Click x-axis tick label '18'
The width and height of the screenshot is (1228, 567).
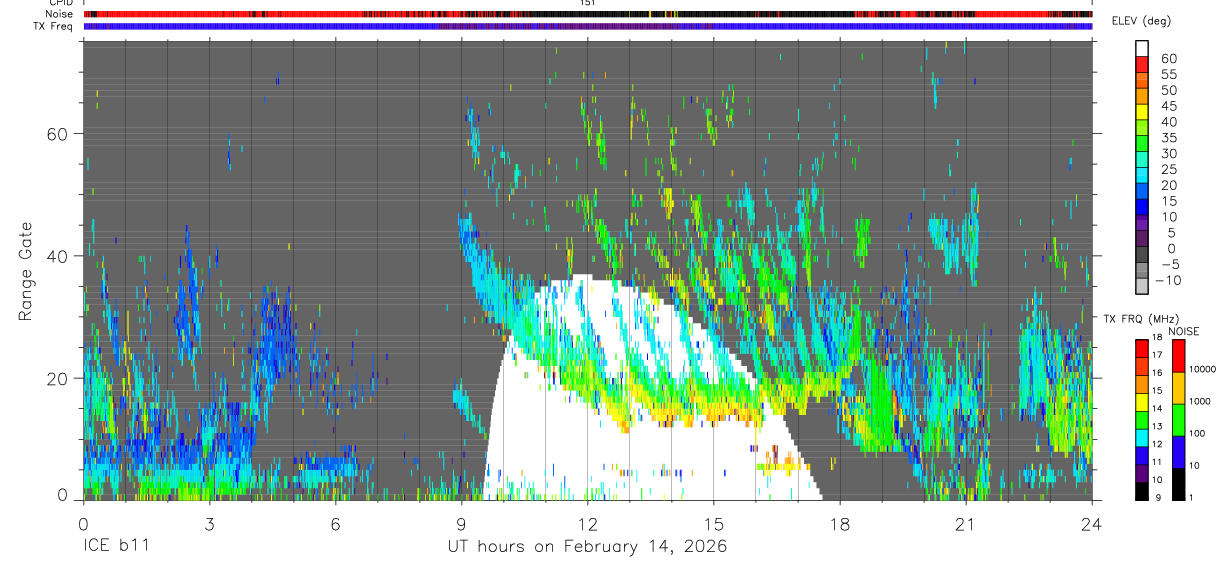click(839, 523)
